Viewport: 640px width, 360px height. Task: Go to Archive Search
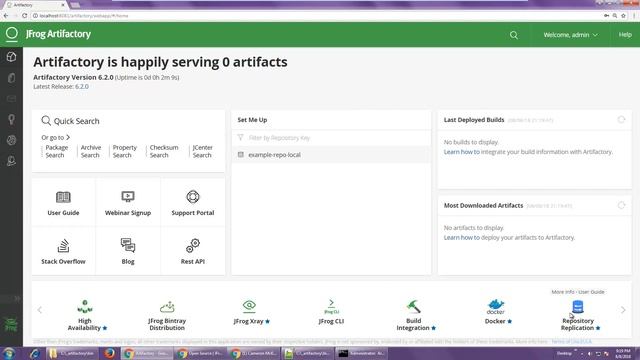[91, 151]
